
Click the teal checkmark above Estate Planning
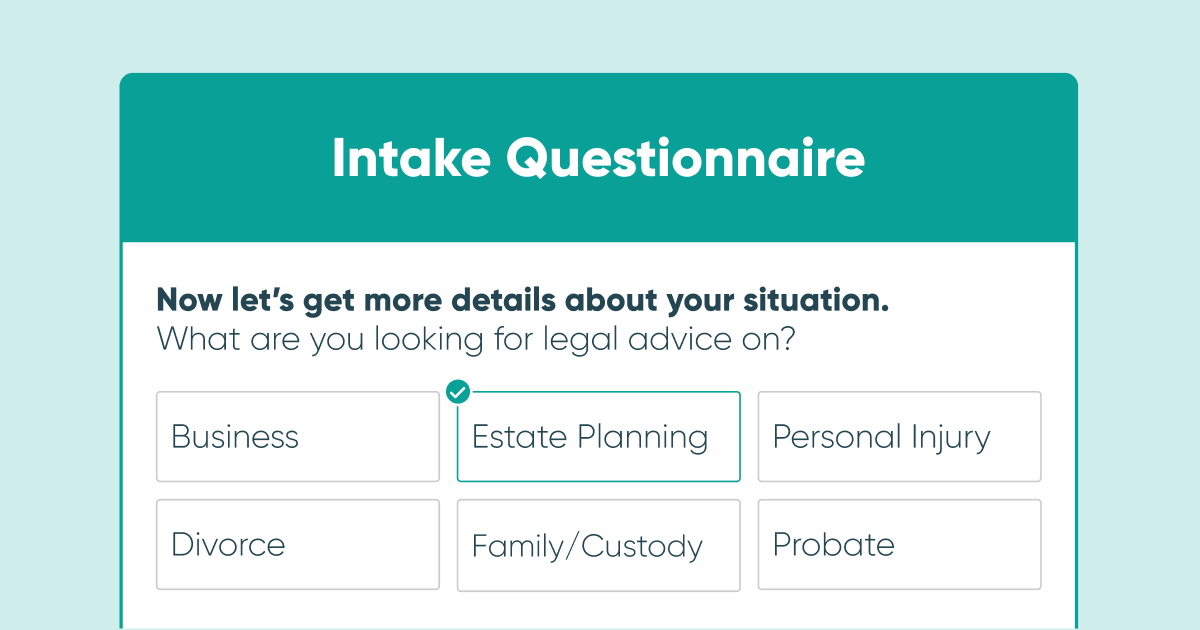point(458,392)
